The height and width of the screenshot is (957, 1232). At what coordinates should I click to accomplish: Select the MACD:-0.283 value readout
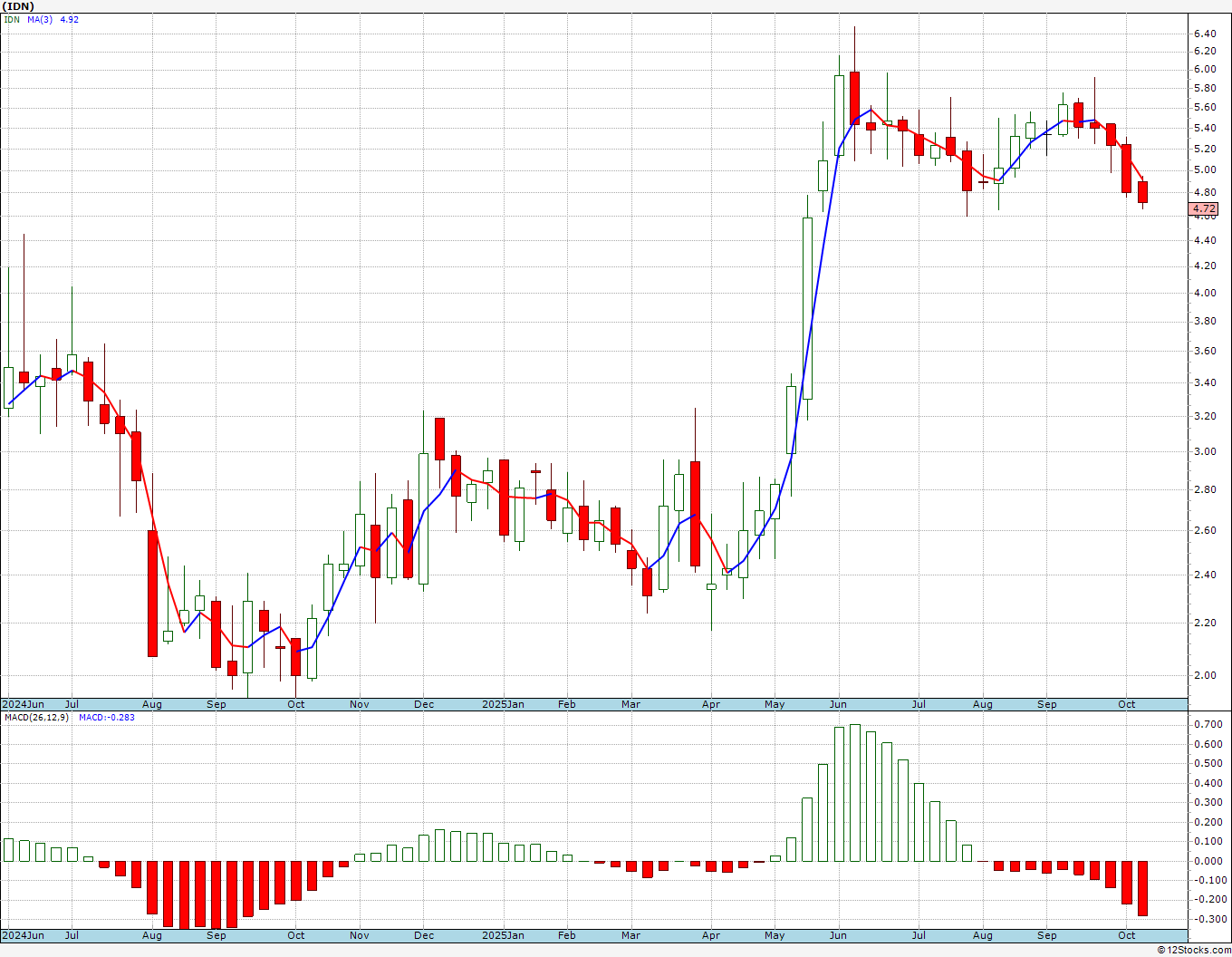(x=107, y=718)
